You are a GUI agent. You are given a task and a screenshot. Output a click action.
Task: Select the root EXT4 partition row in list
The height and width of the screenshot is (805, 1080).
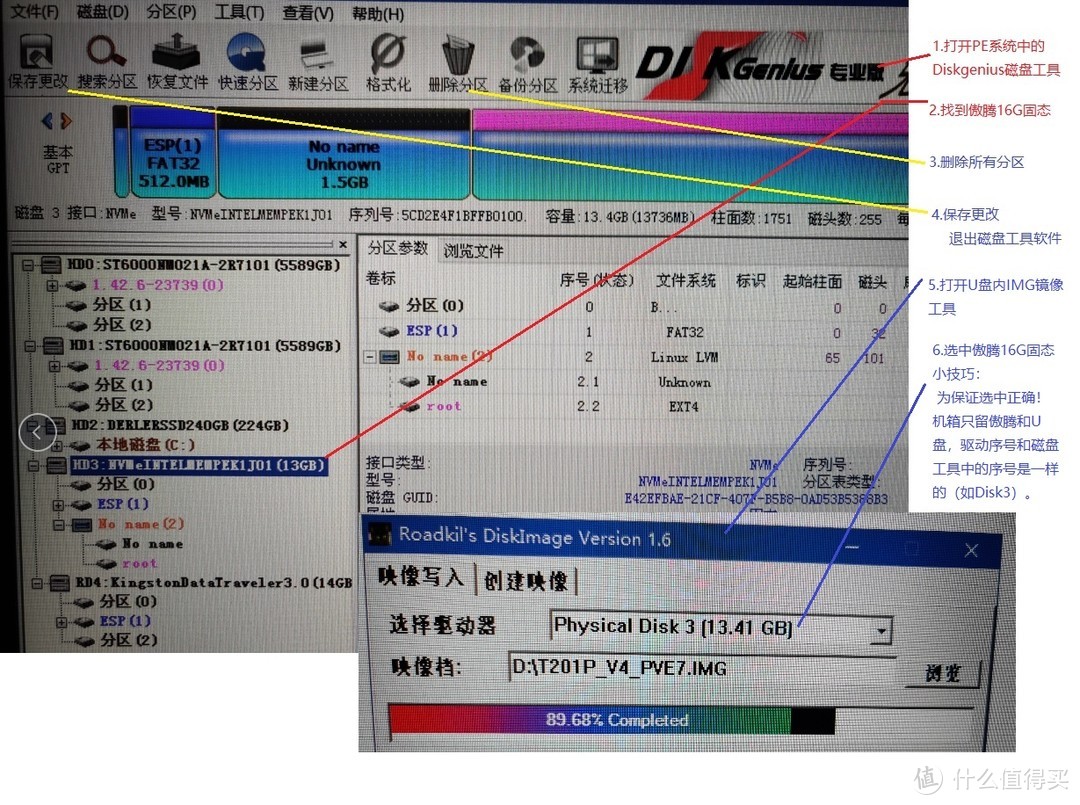[444, 406]
